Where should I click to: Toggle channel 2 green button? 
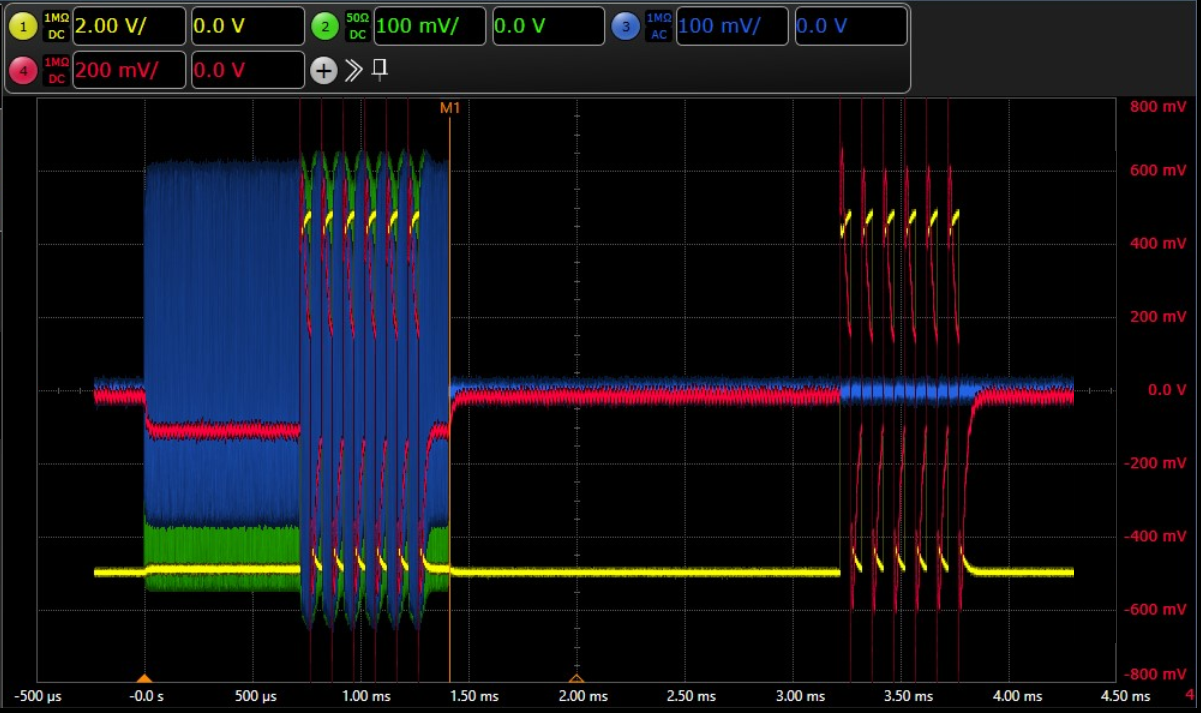[x=324, y=26]
